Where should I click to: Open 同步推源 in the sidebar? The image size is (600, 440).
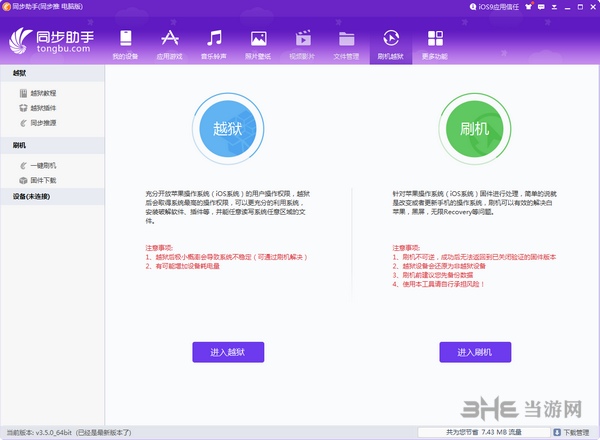click(x=38, y=123)
